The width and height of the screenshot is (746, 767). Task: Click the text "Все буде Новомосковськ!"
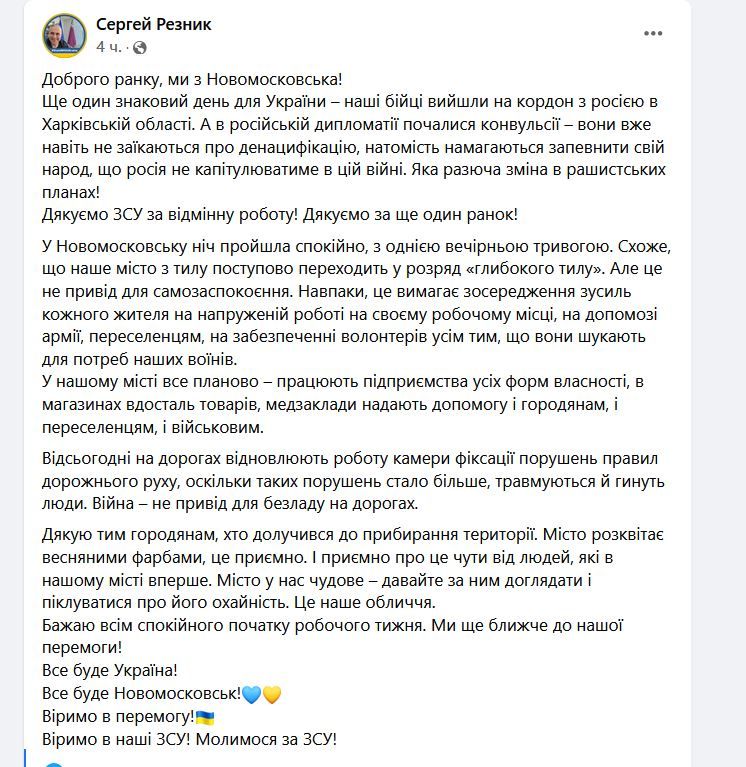(x=140, y=693)
